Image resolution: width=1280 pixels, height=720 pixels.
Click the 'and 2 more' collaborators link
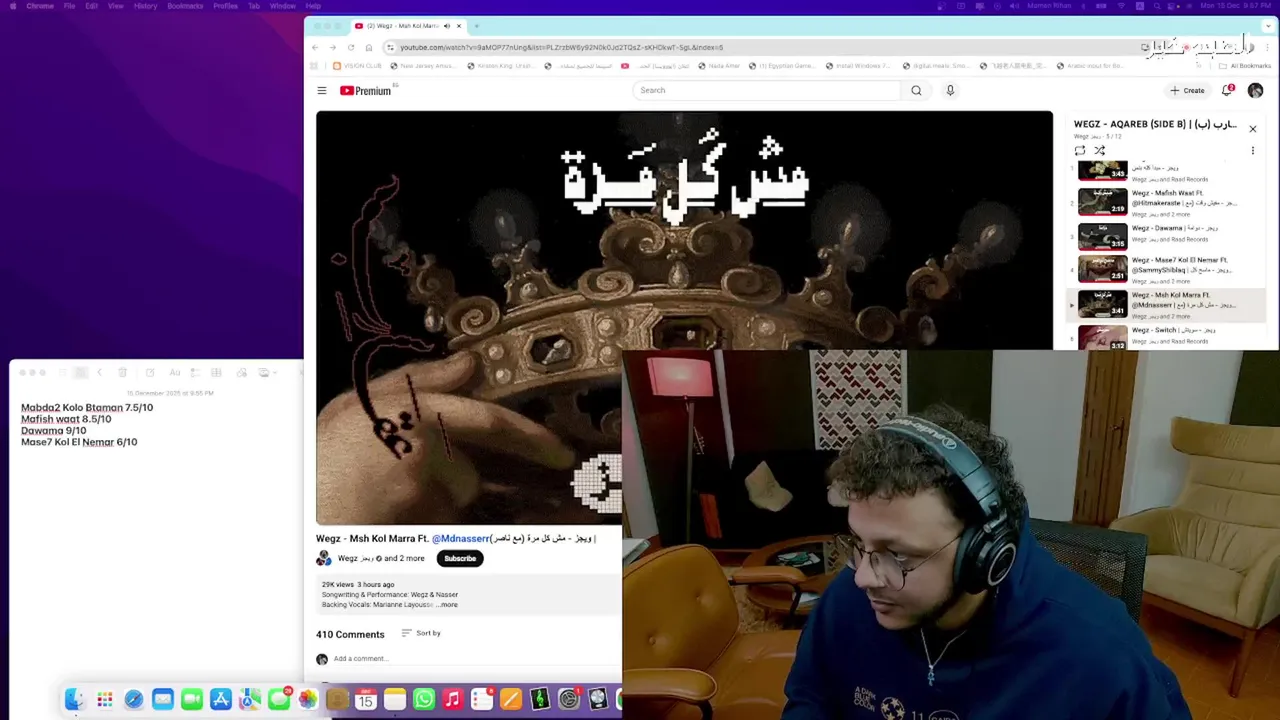click(x=404, y=558)
